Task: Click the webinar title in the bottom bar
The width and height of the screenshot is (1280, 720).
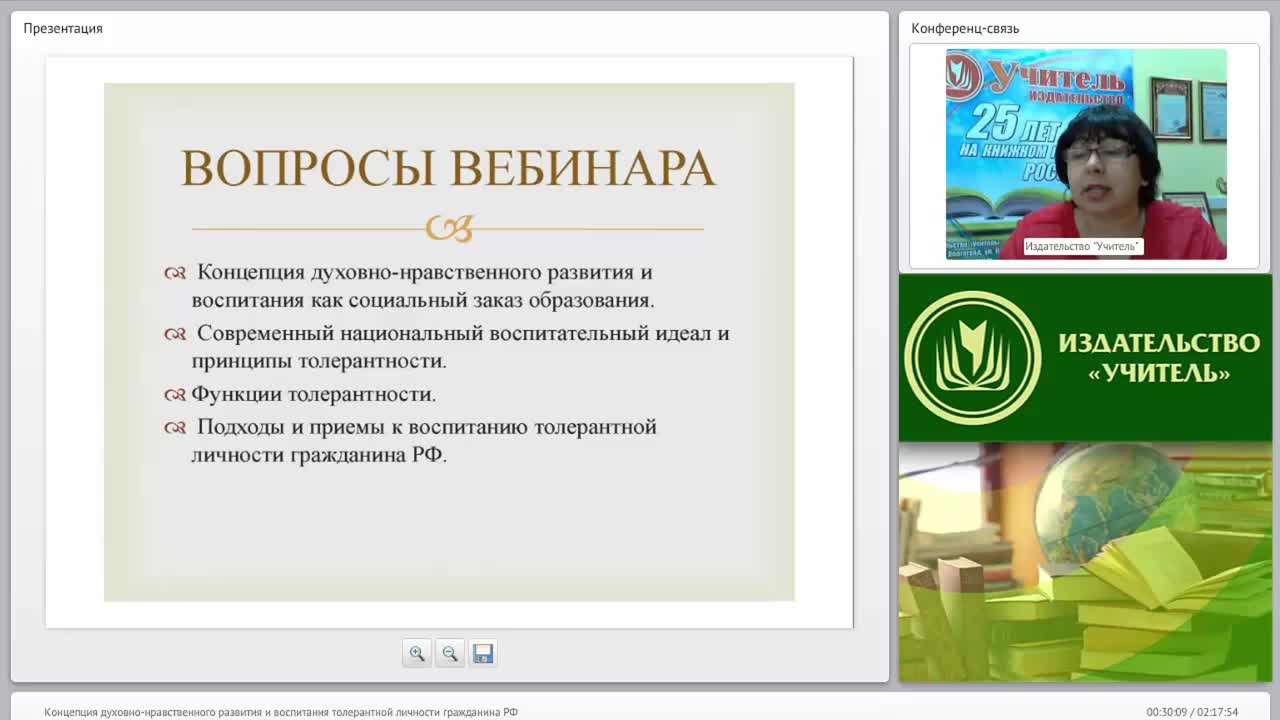Action: coord(281,712)
